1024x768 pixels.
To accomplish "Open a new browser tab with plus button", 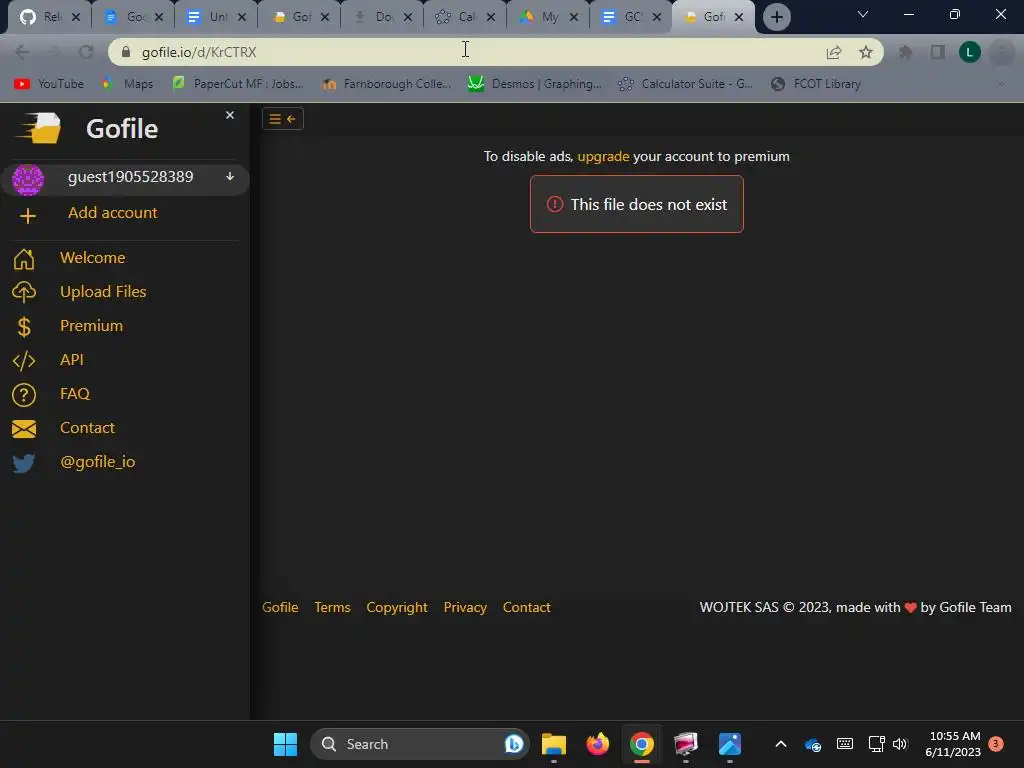I will pyautogui.click(x=776, y=17).
